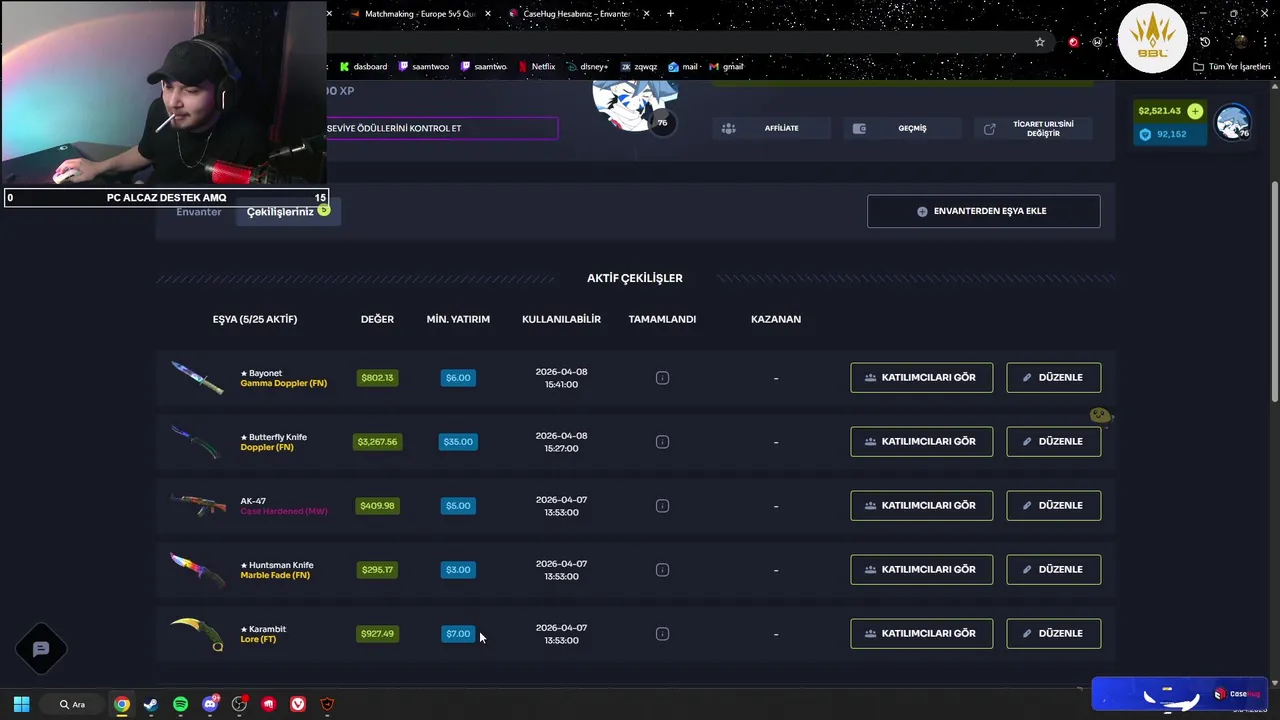View participants for Huntsman Knife giveaway

coord(922,570)
